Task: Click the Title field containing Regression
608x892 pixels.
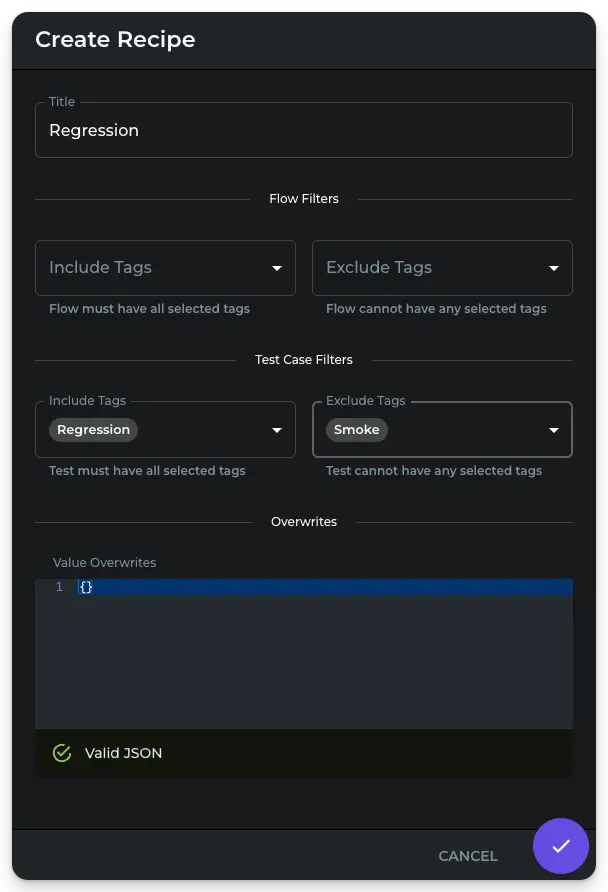Action: point(303,130)
